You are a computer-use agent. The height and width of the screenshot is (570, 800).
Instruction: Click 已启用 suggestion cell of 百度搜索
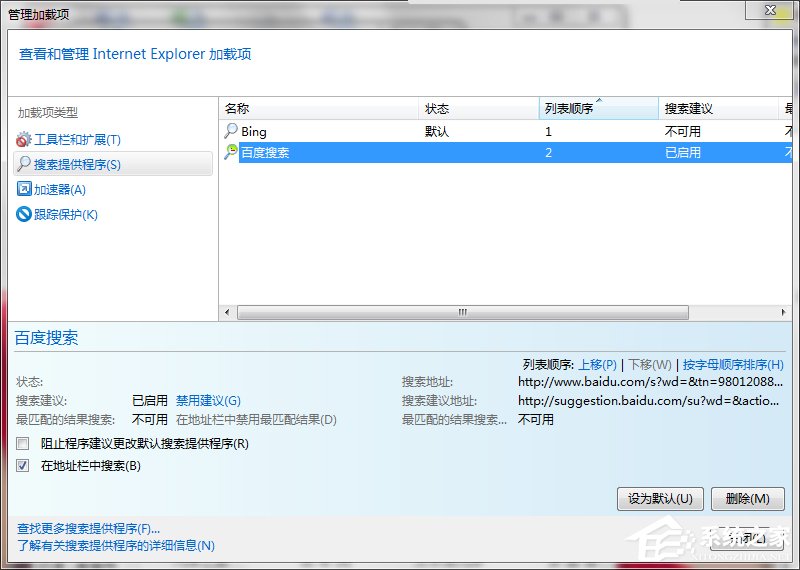[x=683, y=153]
